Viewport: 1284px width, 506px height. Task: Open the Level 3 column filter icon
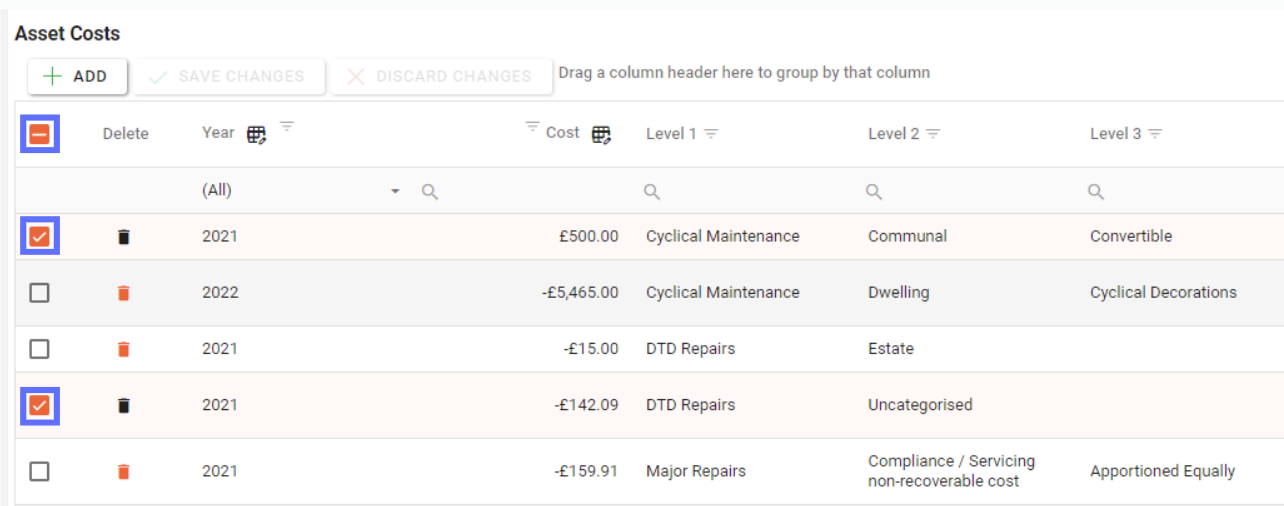pyautogui.click(x=1155, y=134)
